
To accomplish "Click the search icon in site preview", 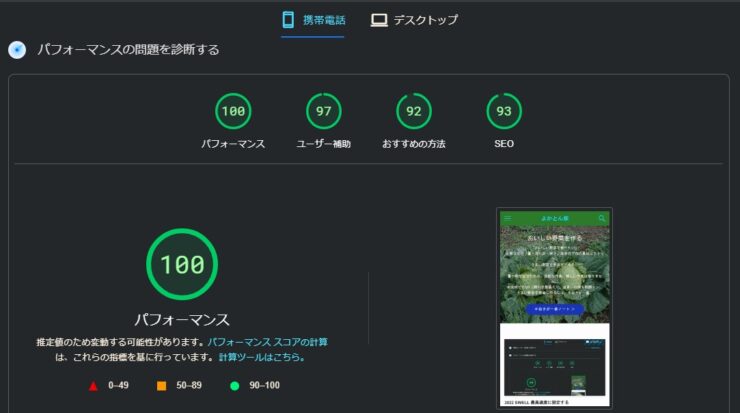I will (x=602, y=217).
